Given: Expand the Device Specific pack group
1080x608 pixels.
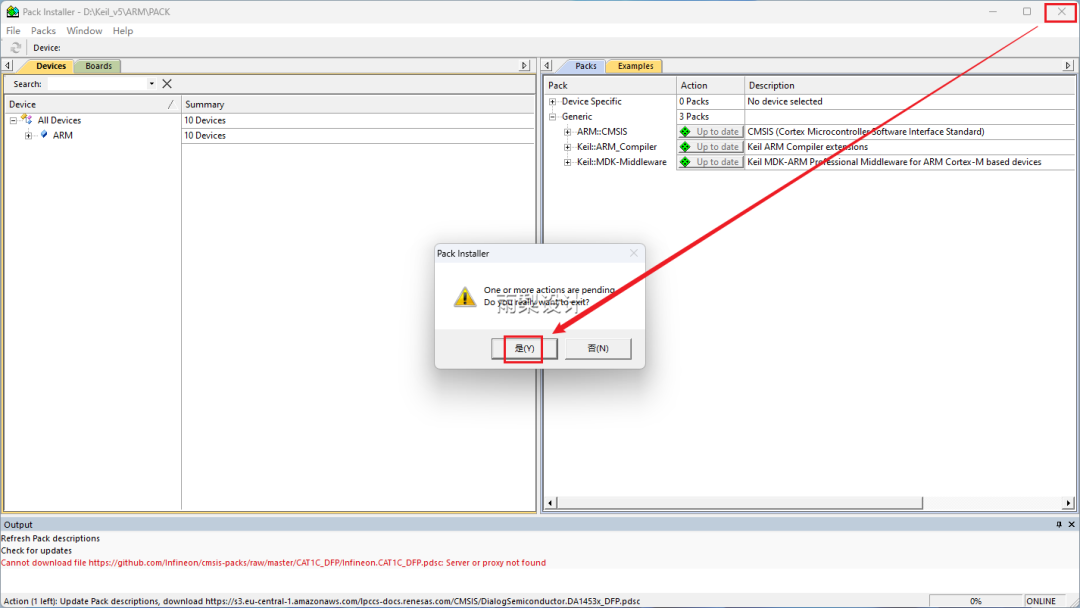Looking at the screenshot, I should pyautogui.click(x=552, y=101).
